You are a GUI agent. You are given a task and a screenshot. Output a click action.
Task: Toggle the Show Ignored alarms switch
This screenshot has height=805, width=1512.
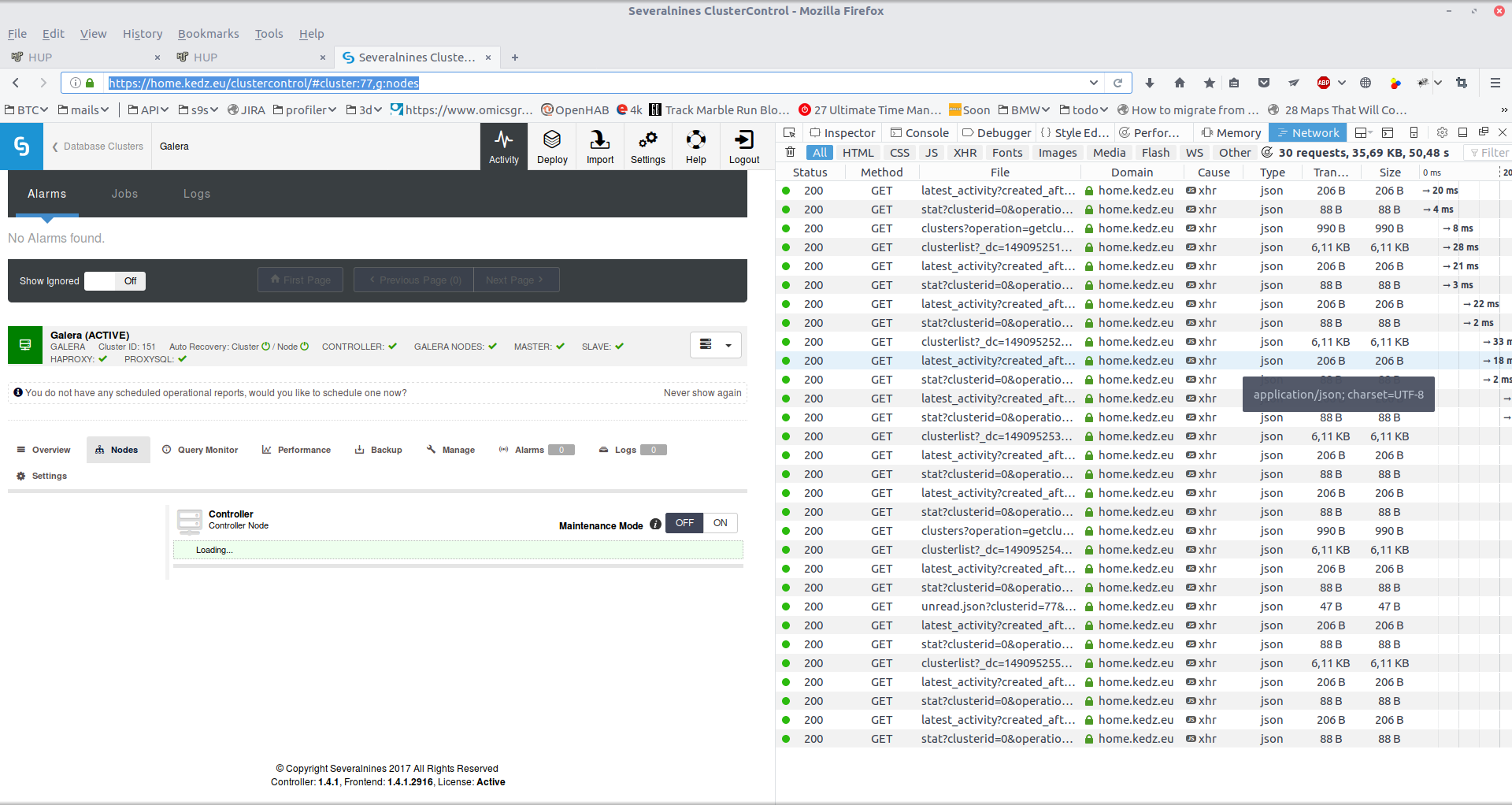pos(115,281)
